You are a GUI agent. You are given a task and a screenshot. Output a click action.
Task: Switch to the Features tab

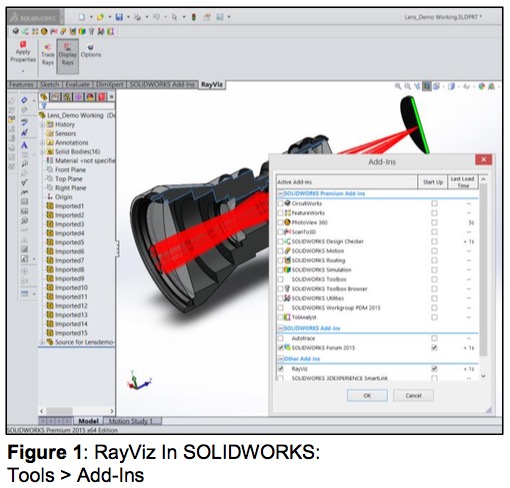point(21,85)
